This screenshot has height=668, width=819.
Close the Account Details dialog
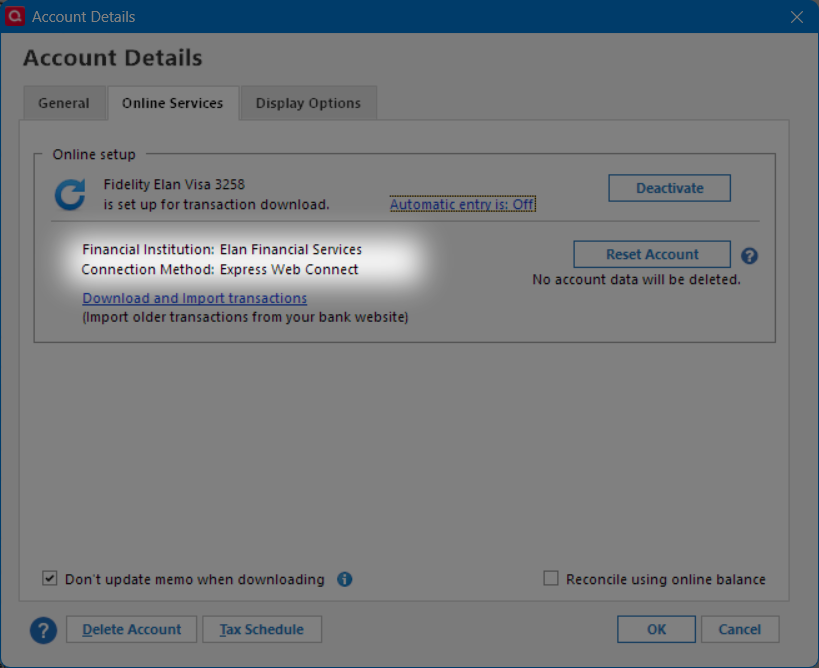(797, 17)
